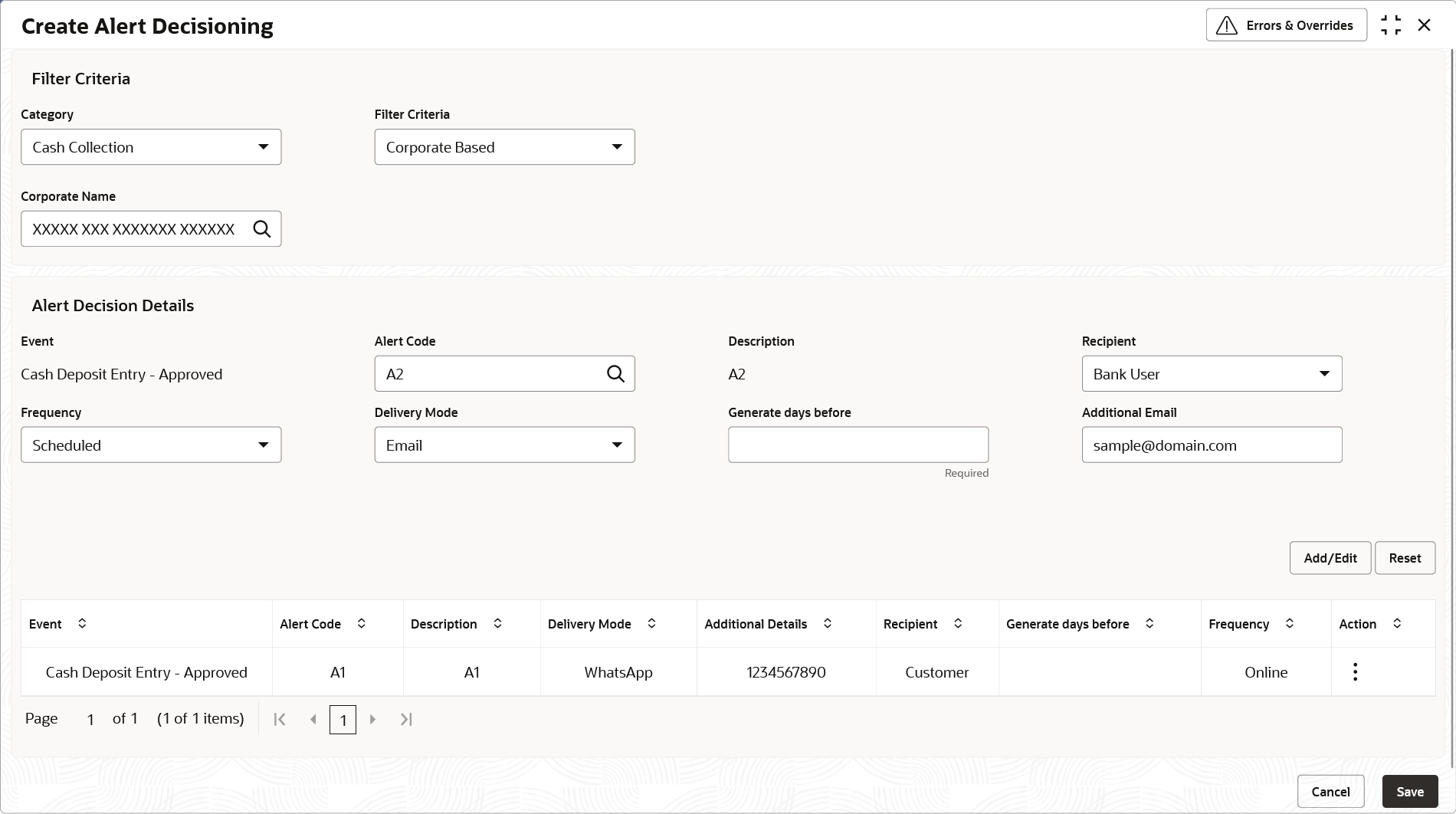
Task: Click the Add/Edit button
Action: coord(1330,558)
